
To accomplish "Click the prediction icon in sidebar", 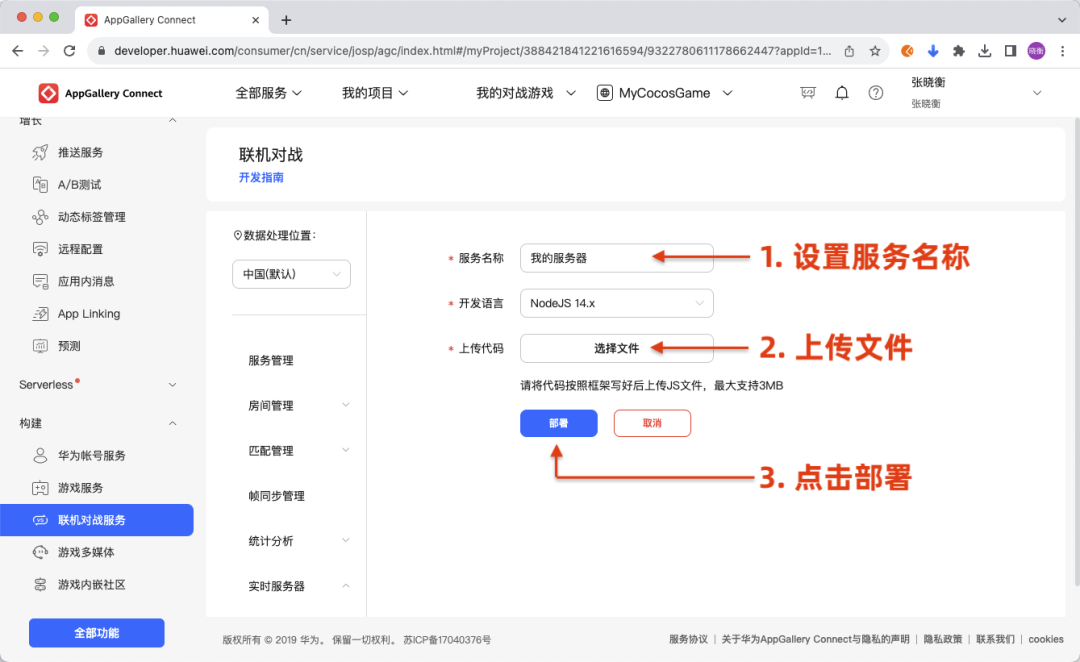I will [x=40, y=346].
